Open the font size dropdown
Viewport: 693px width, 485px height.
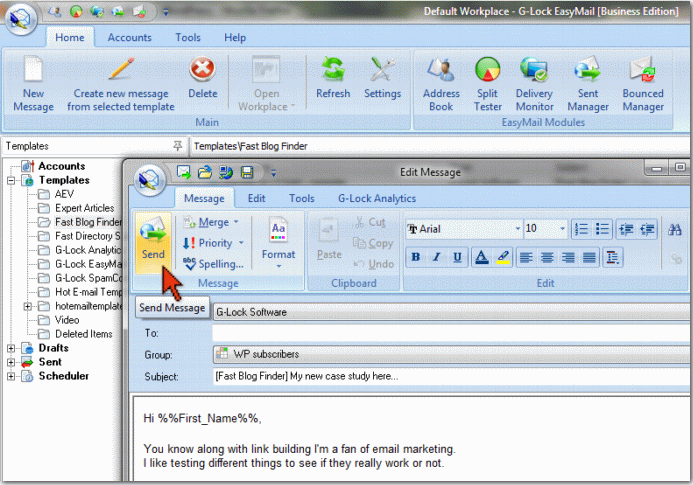point(563,229)
